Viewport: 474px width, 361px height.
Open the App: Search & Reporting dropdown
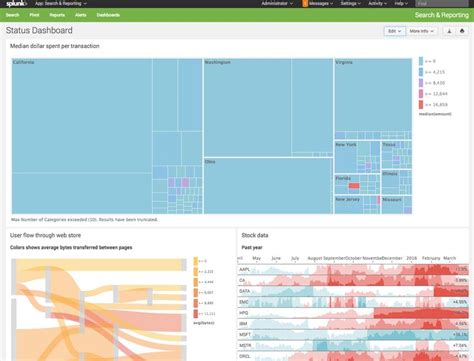[x=61, y=4]
